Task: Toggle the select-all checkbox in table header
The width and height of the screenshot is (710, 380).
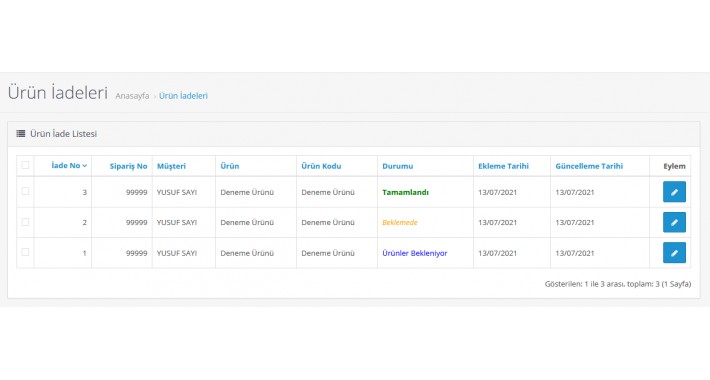Action: click(25, 165)
